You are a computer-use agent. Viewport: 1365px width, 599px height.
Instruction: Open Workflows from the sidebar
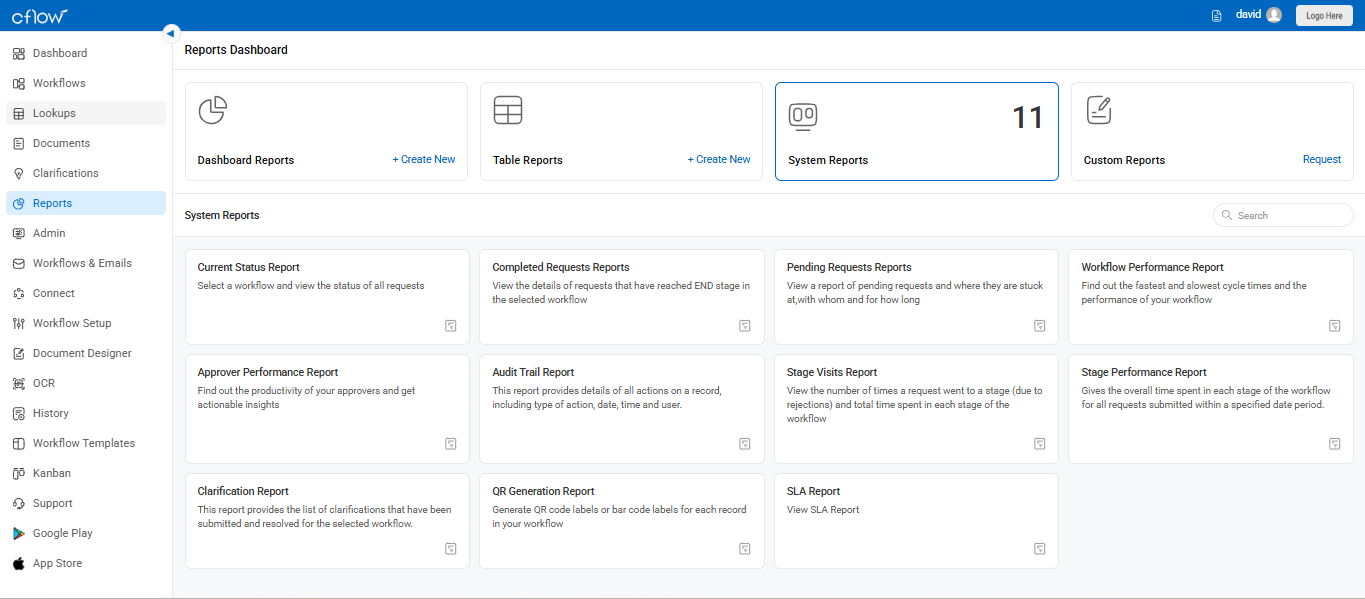coord(86,83)
